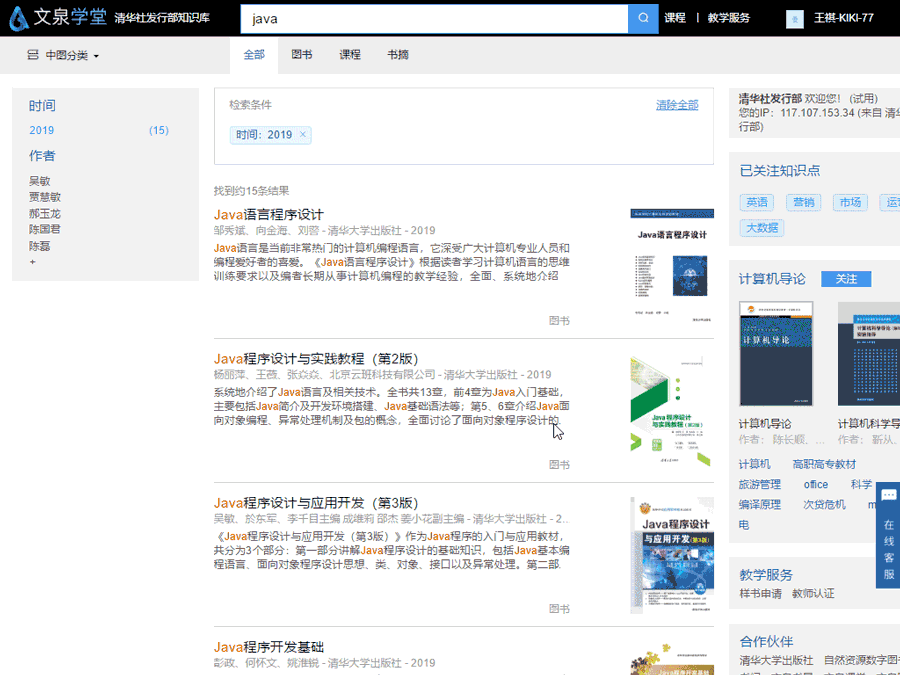Viewport: 900px width, 675px height.
Task: Open Java程序设计与应用开发 (第3版)
Action: [x=316, y=503]
